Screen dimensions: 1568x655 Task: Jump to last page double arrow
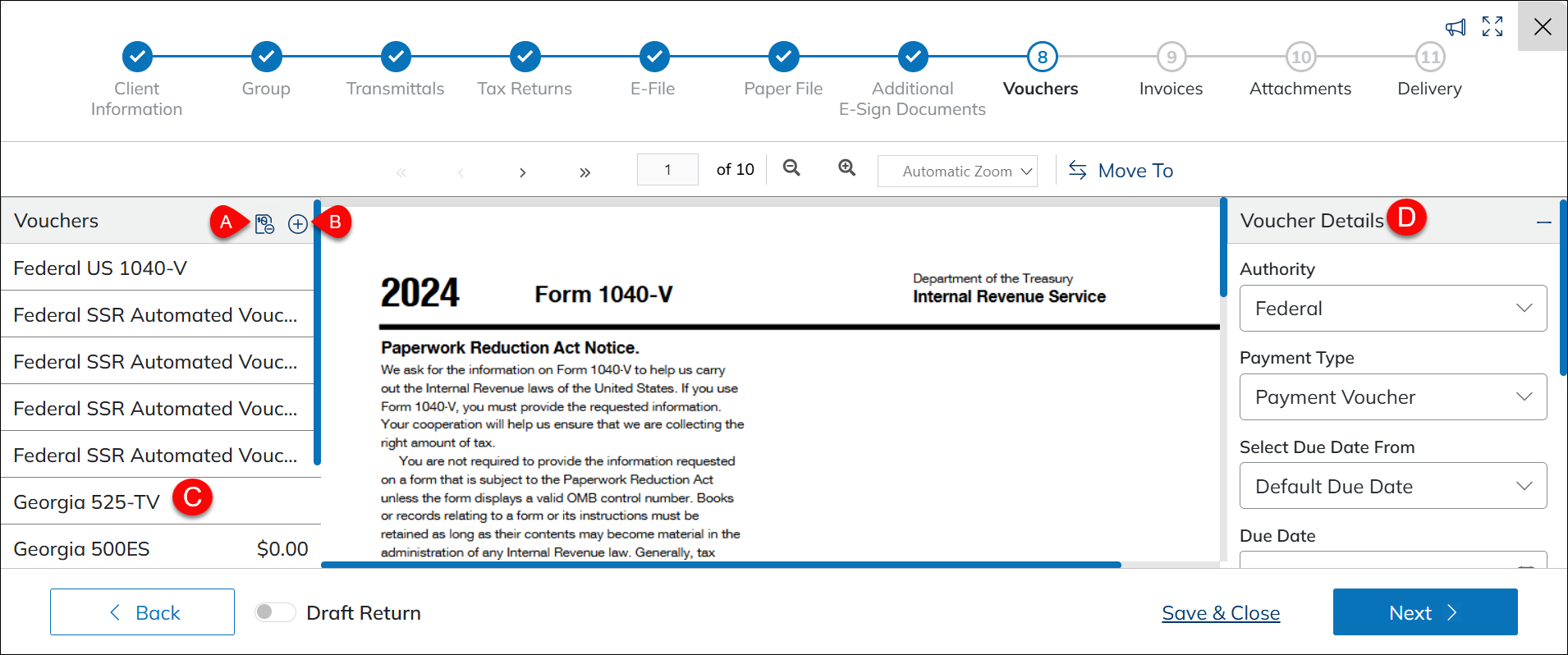click(585, 172)
